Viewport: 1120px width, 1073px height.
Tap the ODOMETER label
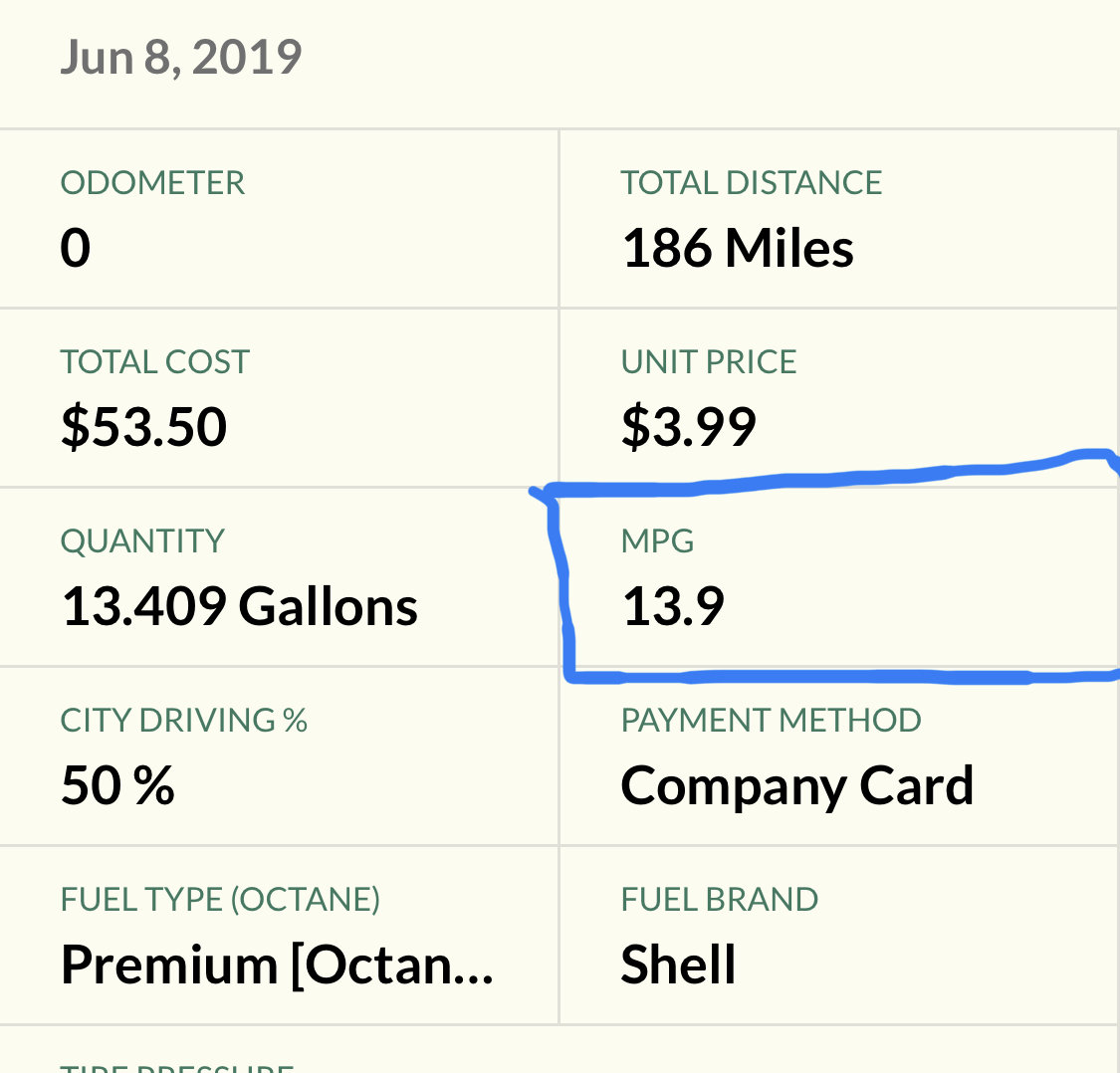(152, 183)
